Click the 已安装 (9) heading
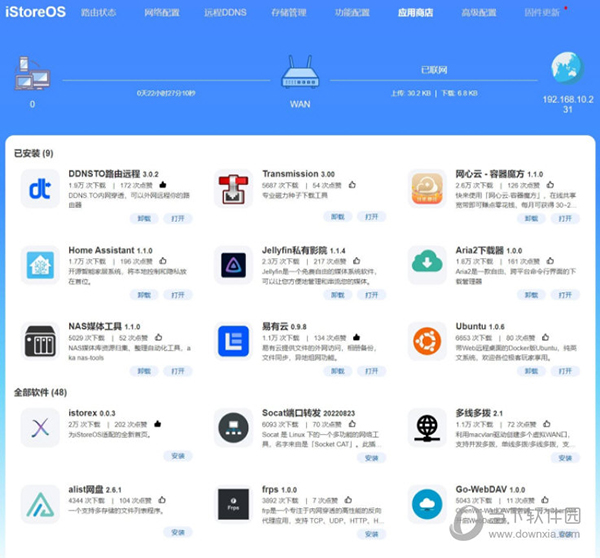 coord(34,153)
